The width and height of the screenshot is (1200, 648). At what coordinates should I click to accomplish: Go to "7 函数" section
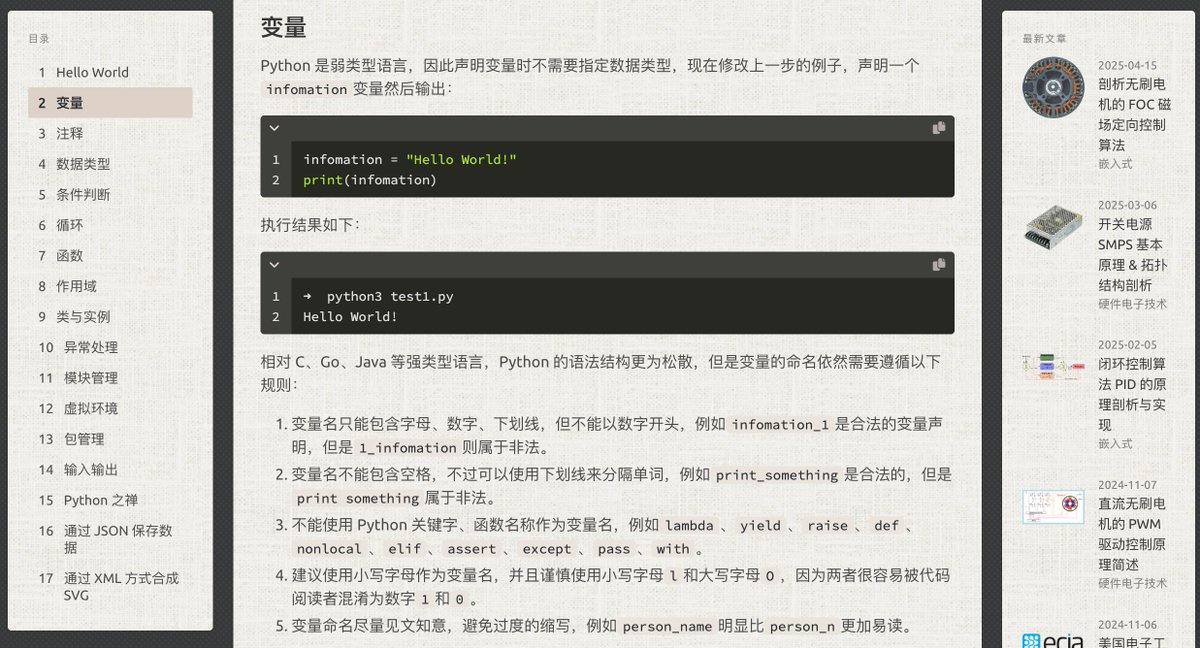[x=110, y=255]
